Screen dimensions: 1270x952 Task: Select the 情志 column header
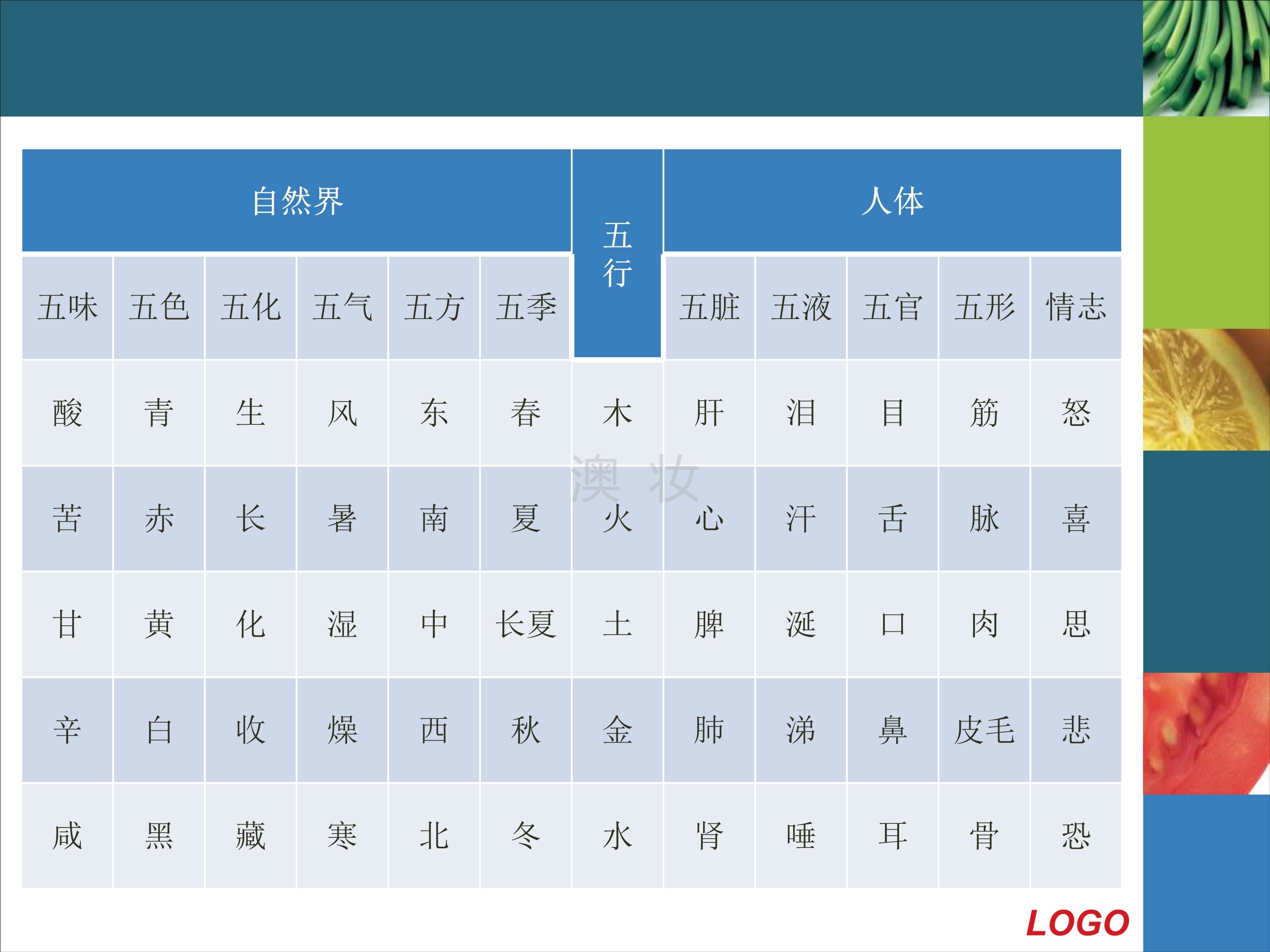[1075, 307]
